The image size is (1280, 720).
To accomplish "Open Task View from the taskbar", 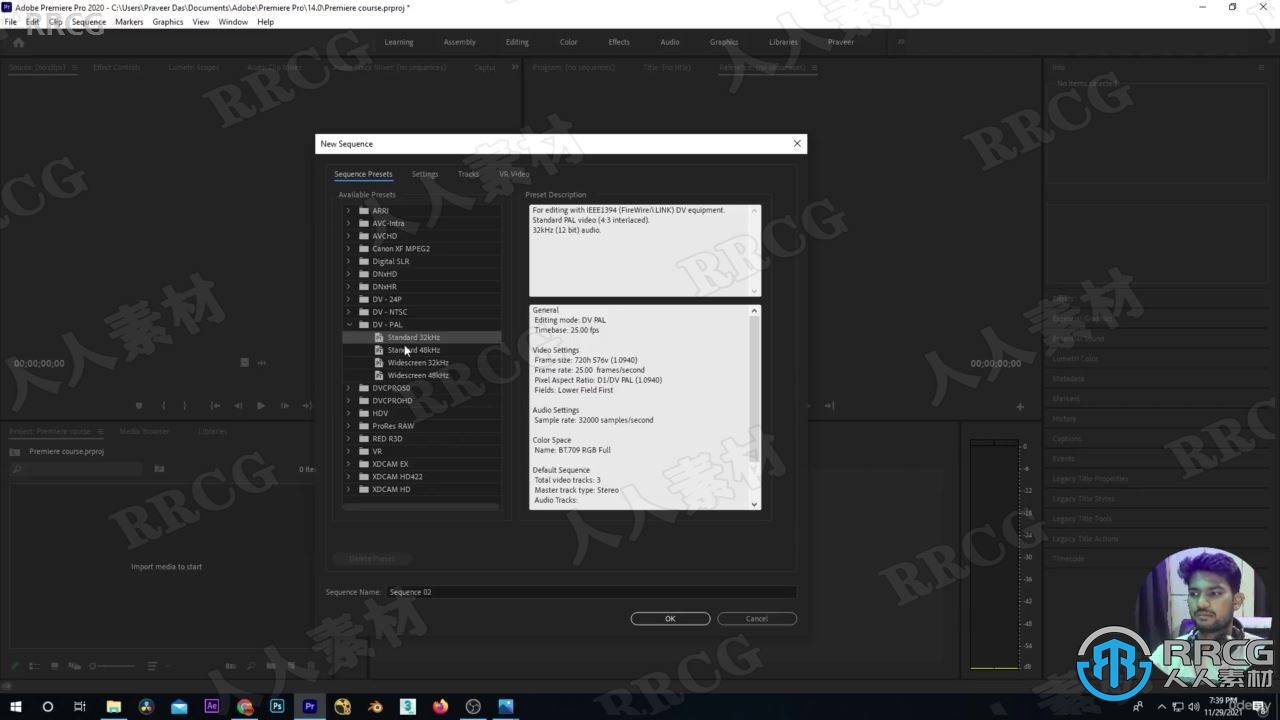I will pos(80,706).
